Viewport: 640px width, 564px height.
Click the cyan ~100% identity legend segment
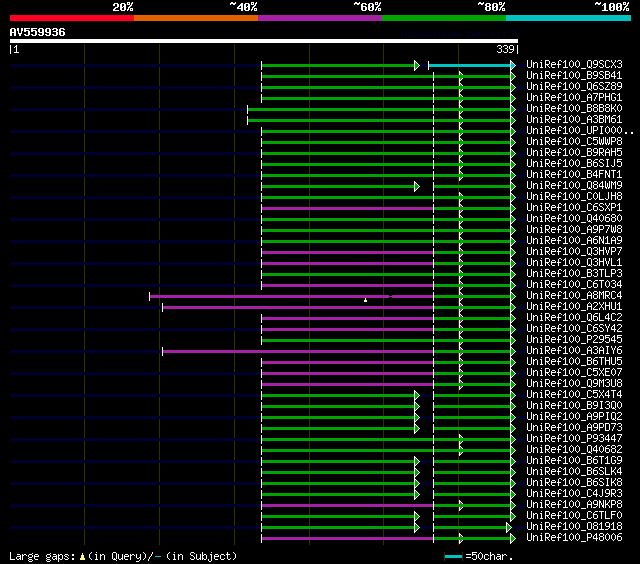point(569,18)
